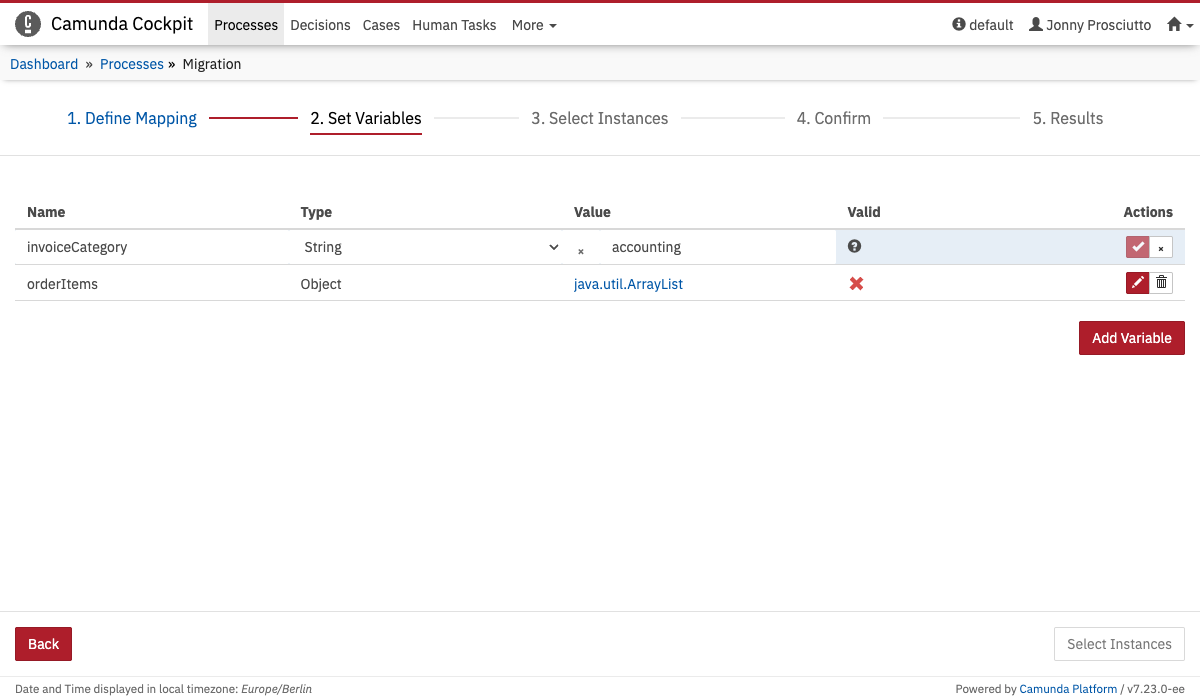Screen dimensions: 1200x700
Task: Confirm invoiceCategory edit with checkmark button
Action: pyautogui.click(x=1137, y=247)
